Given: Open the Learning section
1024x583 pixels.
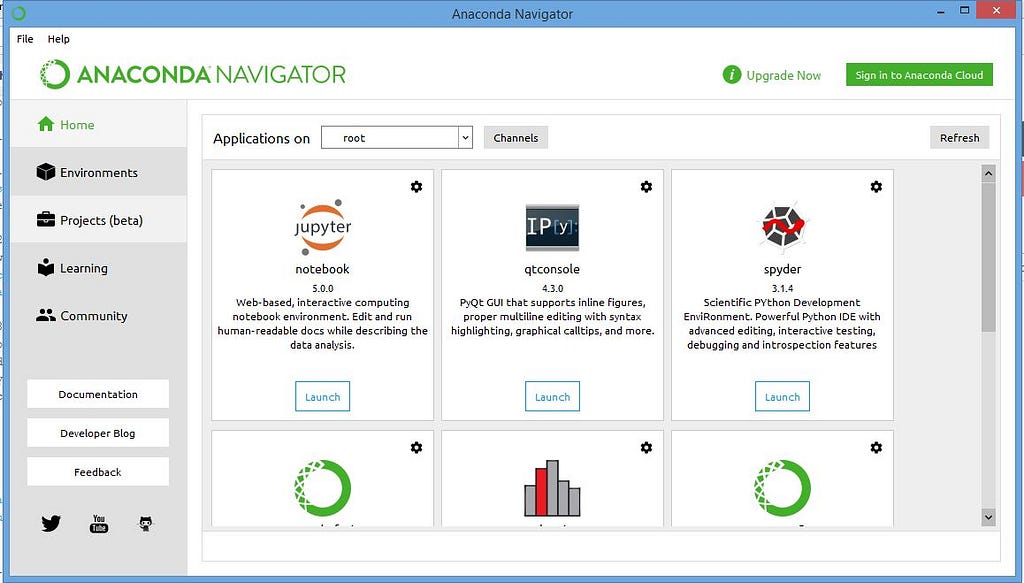Looking at the screenshot, I should [99, 268].
